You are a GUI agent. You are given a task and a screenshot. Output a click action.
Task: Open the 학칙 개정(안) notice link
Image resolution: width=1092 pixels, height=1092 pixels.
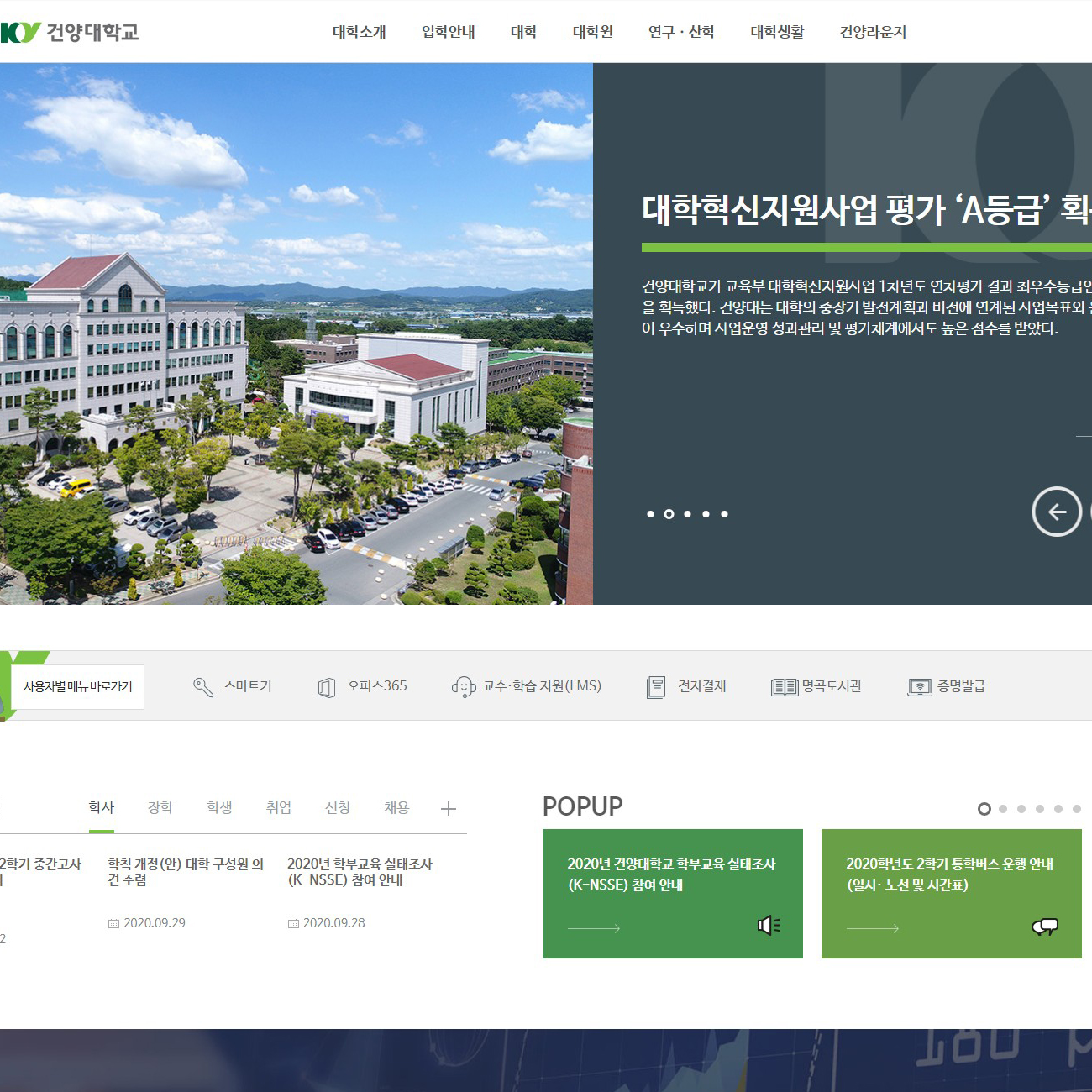(186, 872)
